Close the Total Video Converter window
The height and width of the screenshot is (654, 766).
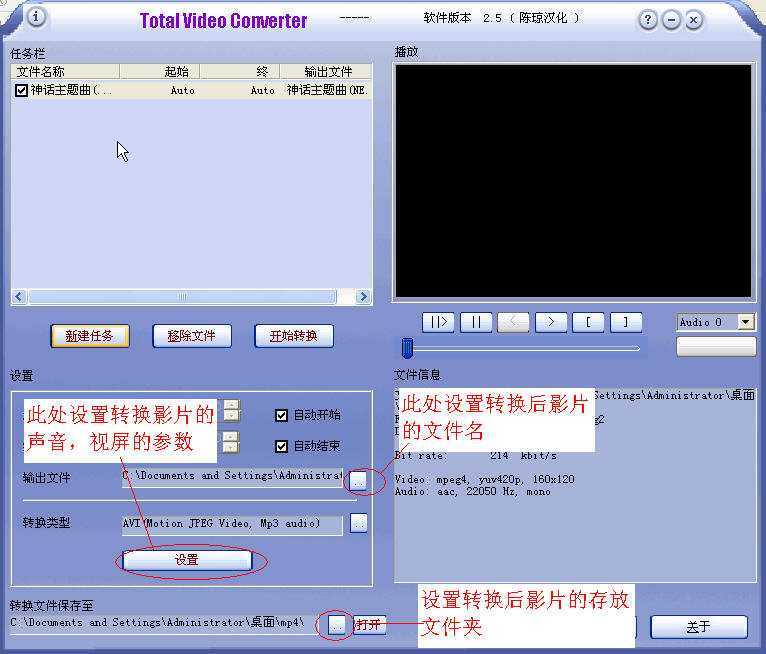694,20
